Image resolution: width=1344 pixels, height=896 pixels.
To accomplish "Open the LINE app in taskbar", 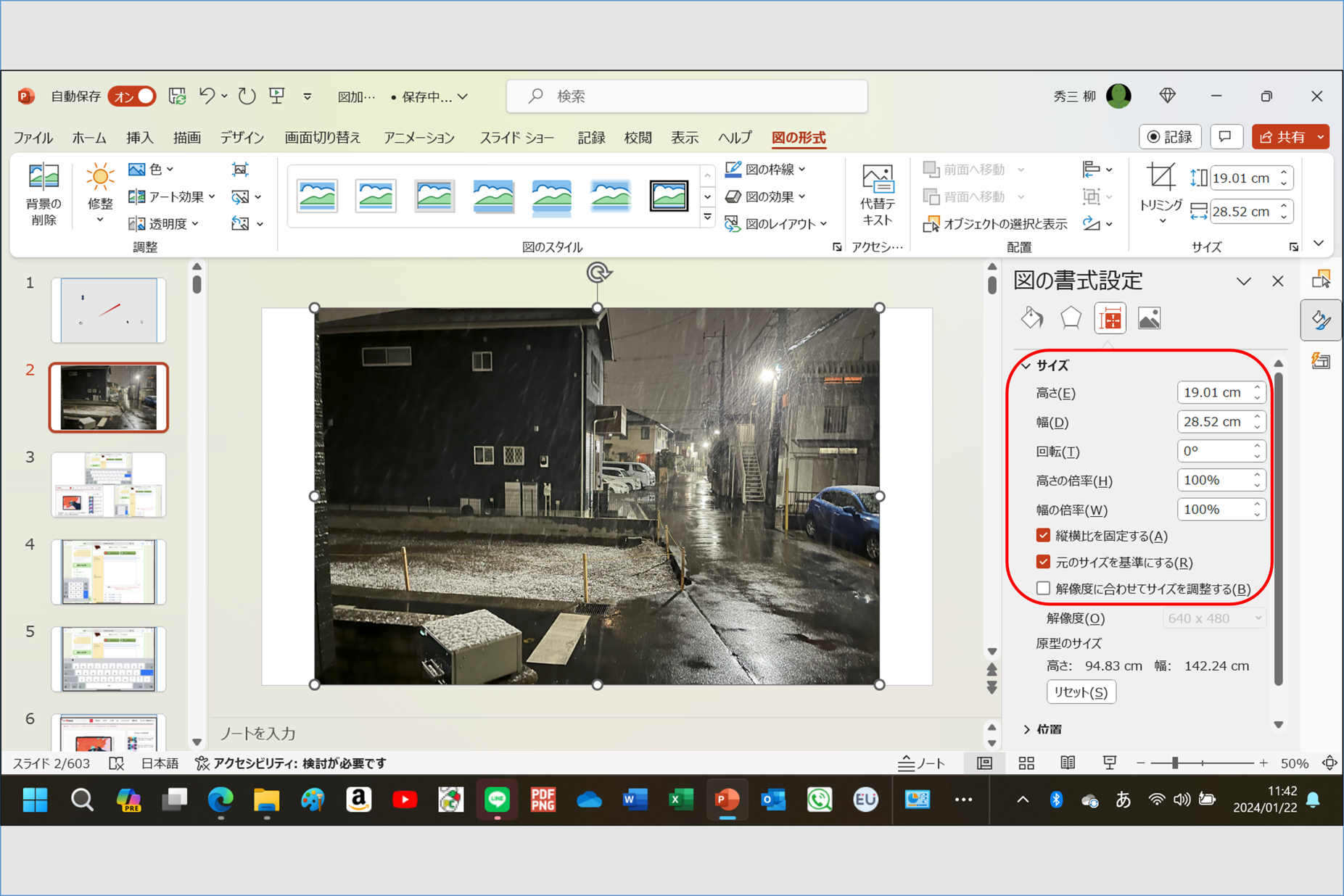I will [497, 800].
